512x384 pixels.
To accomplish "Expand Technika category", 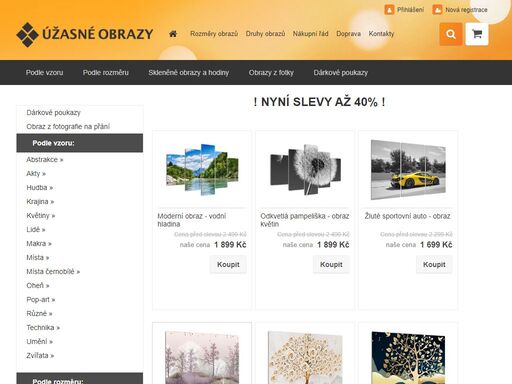I will click(43, 328).
